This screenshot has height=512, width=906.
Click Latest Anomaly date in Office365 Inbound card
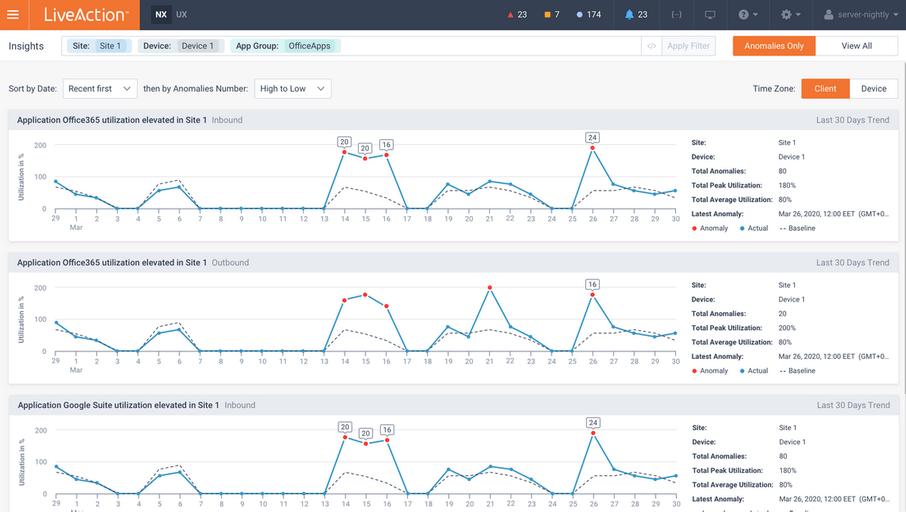[x=833, y=214]
